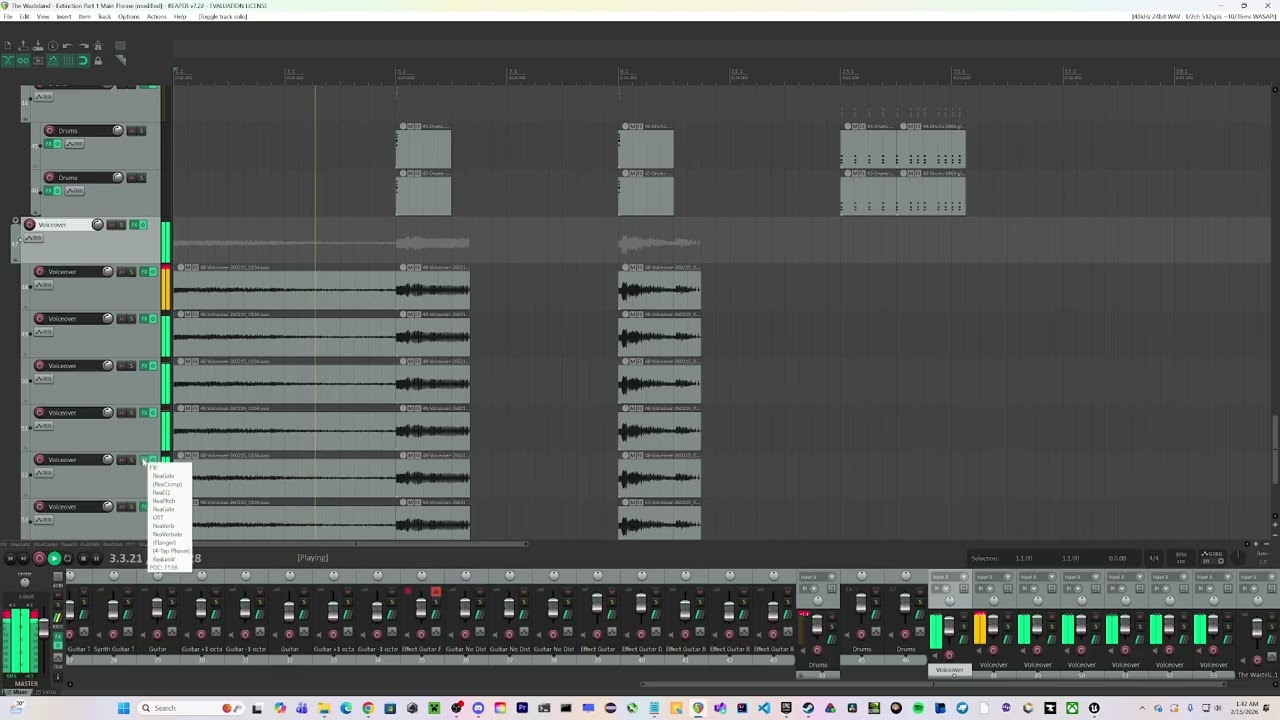
Task: Click the Guitar strip 29 volume fader
Action: click(x=157, y=610)
